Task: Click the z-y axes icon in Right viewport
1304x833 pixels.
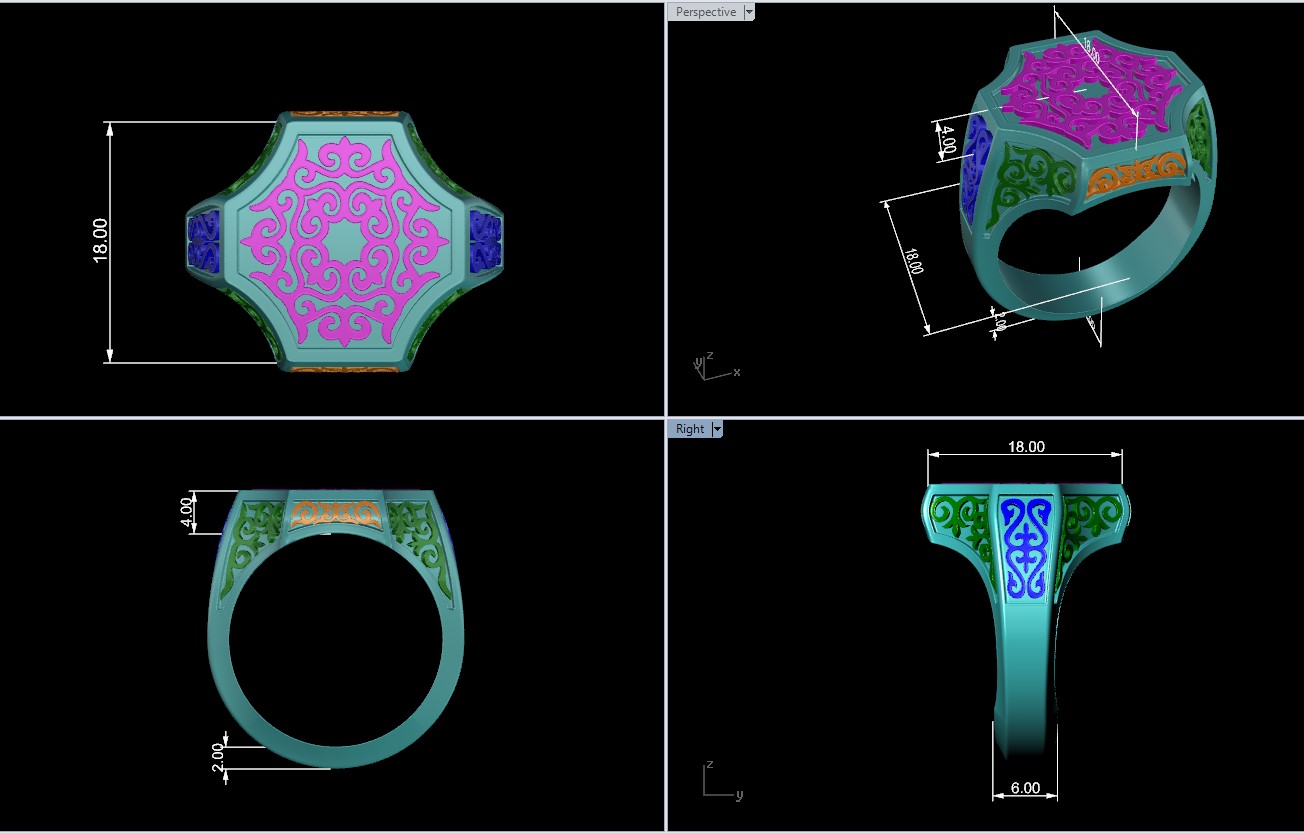Action: point(722,780)
